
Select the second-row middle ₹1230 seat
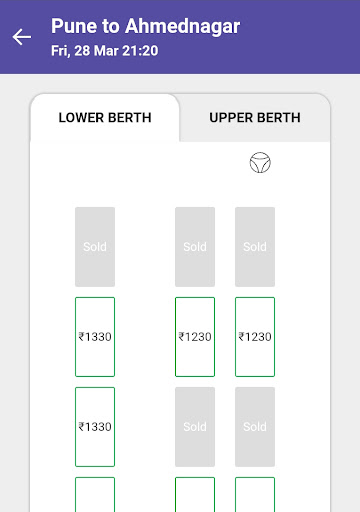[195, 337]
